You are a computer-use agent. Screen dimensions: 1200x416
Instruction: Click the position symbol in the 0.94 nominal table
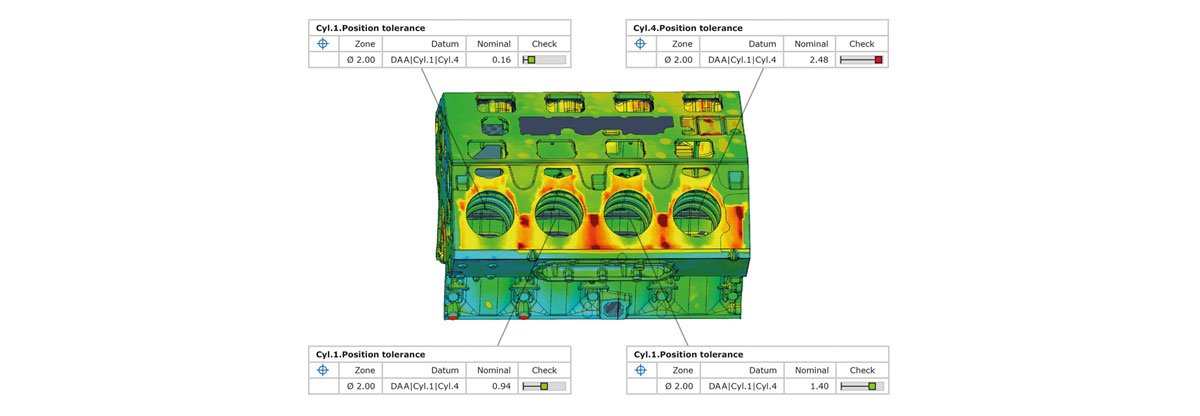point(324,370)
